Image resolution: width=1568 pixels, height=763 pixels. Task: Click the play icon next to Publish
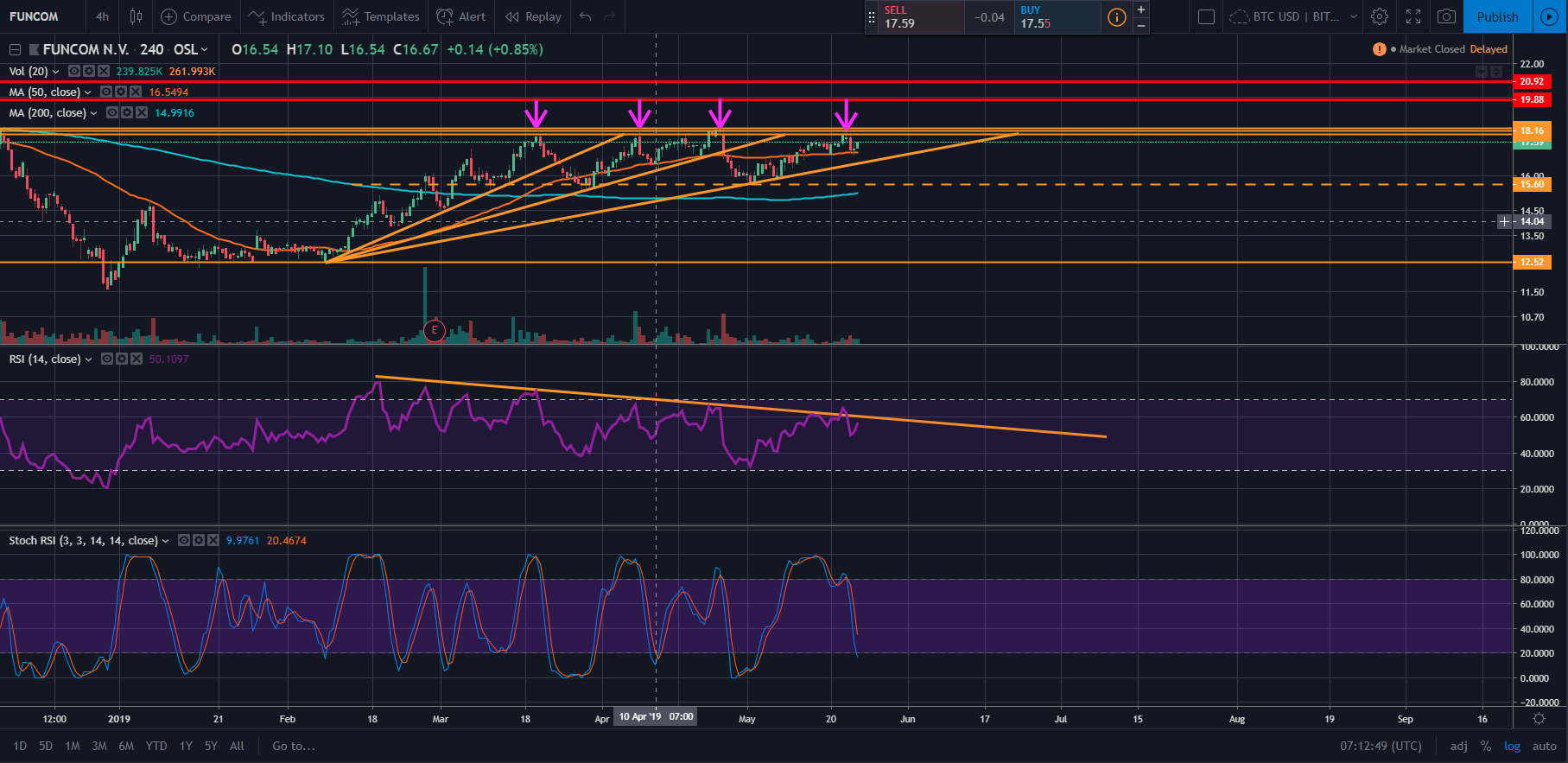1549,16
